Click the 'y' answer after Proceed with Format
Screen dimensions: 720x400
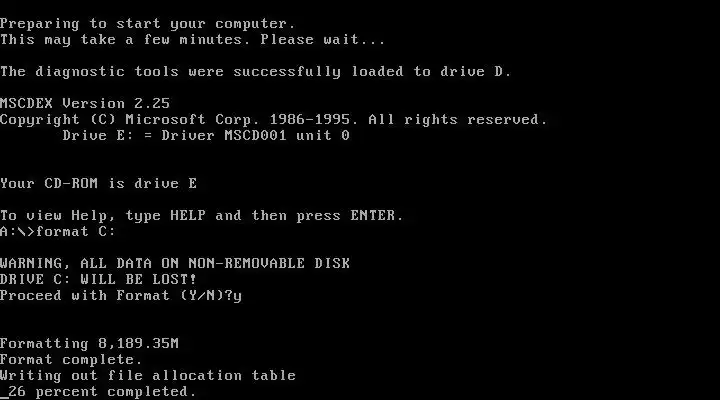click(237, 297)
